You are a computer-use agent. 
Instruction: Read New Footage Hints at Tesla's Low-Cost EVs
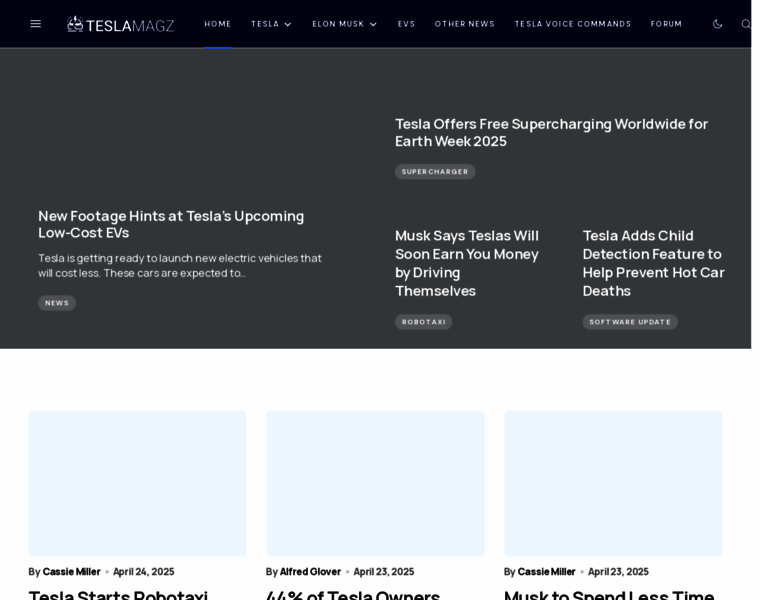point(171,224)
